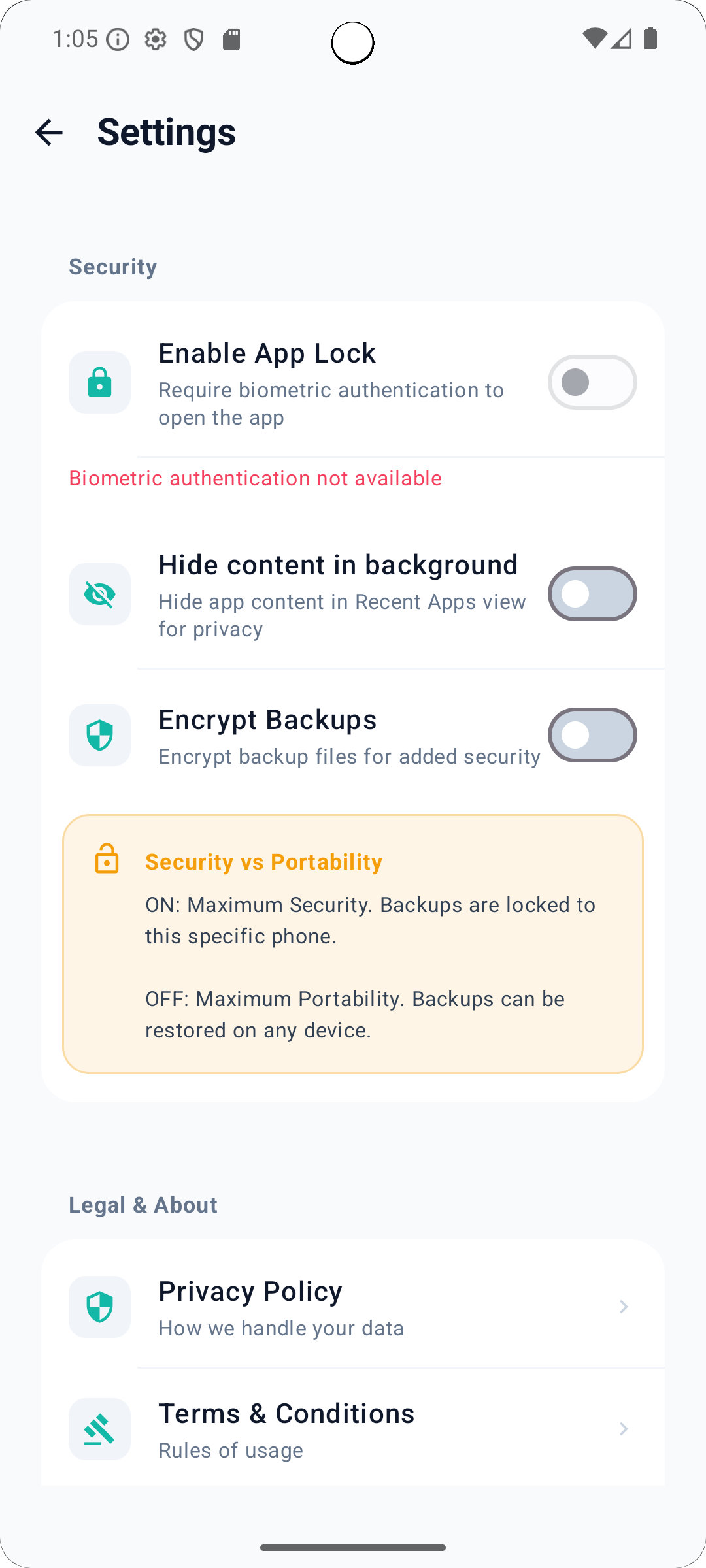Image resolution: width=706 pixels, height=1568 pixels.
Task: Expand Terms & Conditions with the chevron
Action: click(x=623, y=1429)
